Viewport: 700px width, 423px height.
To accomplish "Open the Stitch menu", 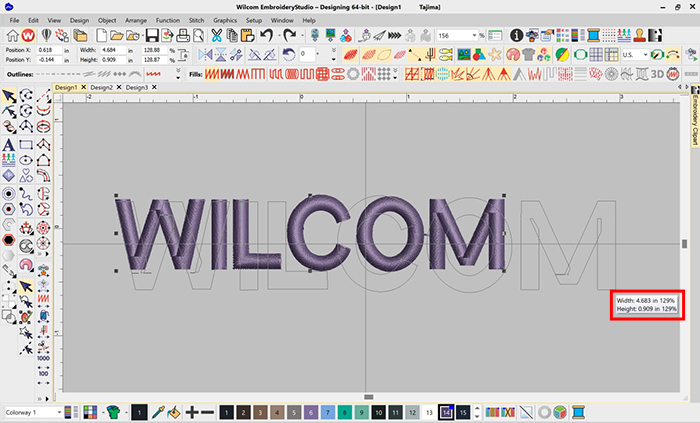I will [x=196, y=20].
